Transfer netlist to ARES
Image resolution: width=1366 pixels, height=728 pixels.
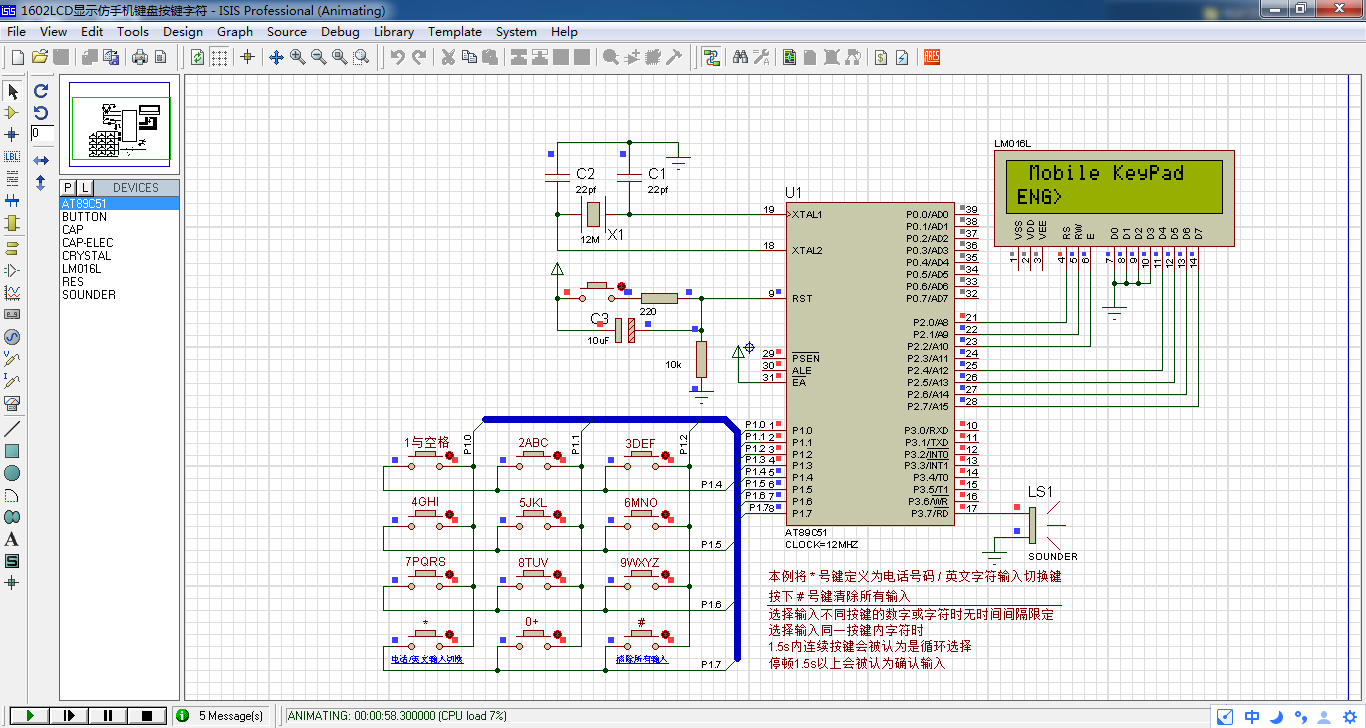click(931, 57)
